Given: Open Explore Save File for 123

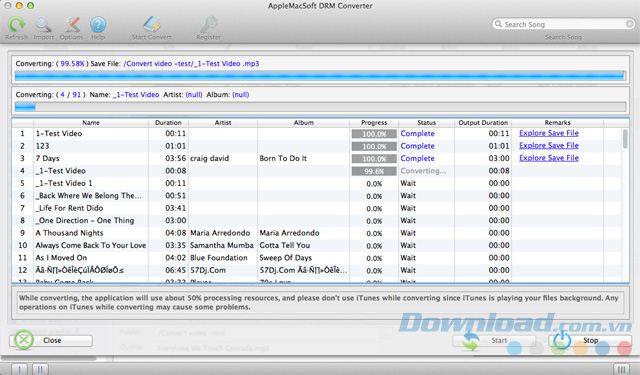Looking at the screenshot, I should pyautogui.click(x=549, y=146).
